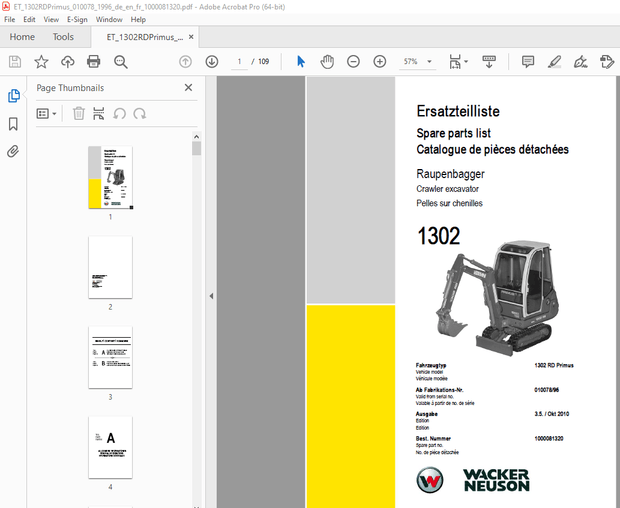Open the File menu
The height and width of the screenshot is (508, 620).
pyautogui.click(x=9, y=19)
